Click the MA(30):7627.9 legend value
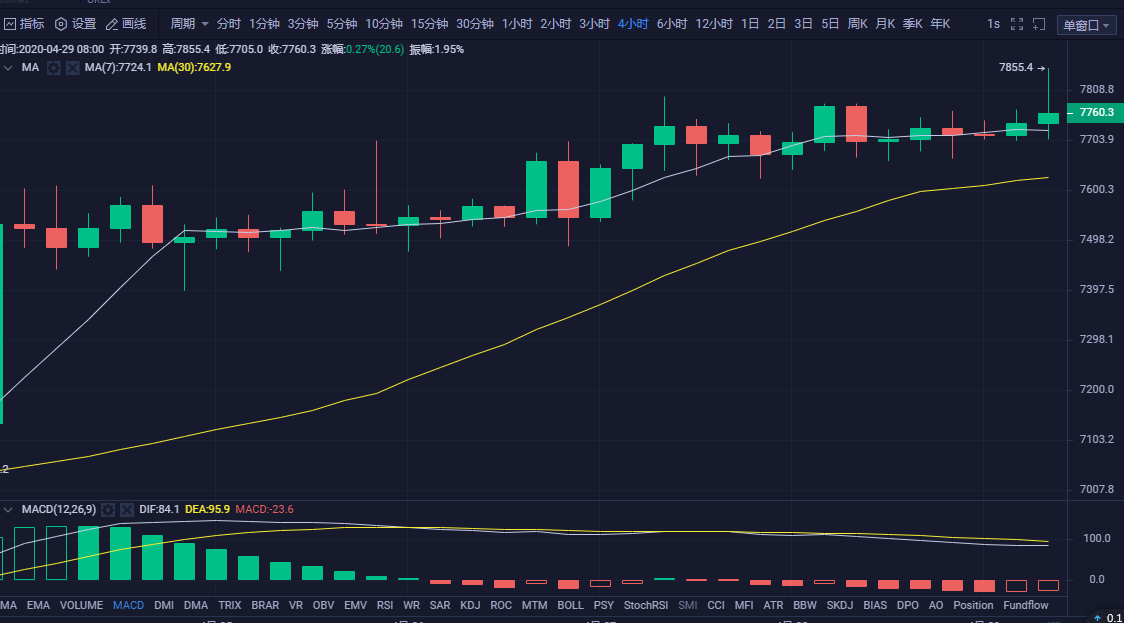 tap(194, 67)
